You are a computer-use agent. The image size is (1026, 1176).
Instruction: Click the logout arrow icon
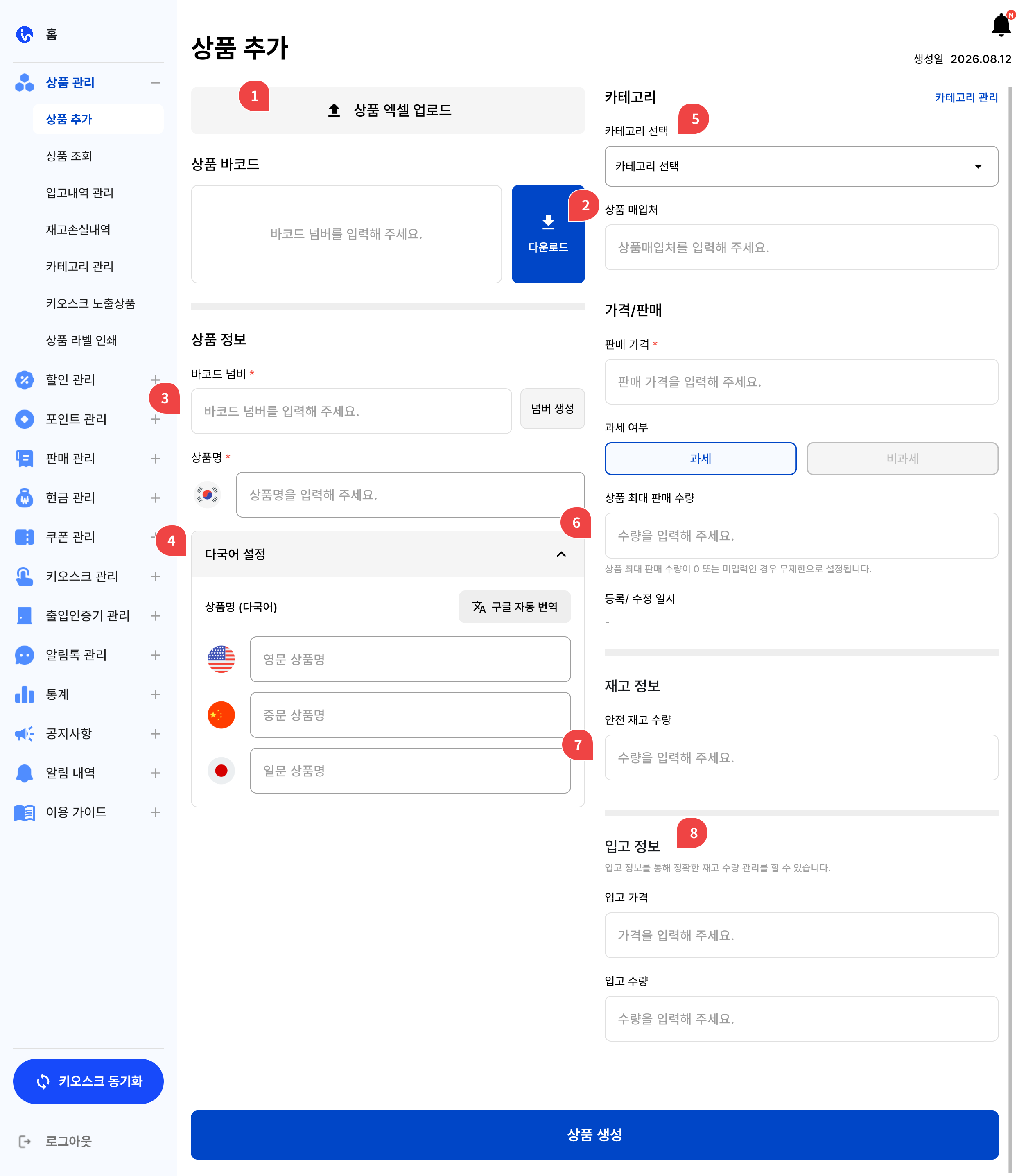(x=25, y=1141)
